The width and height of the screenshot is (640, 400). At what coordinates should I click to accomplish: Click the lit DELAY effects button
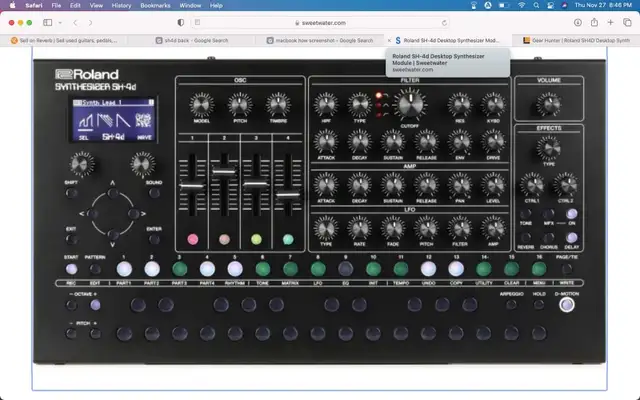point(571,238)
